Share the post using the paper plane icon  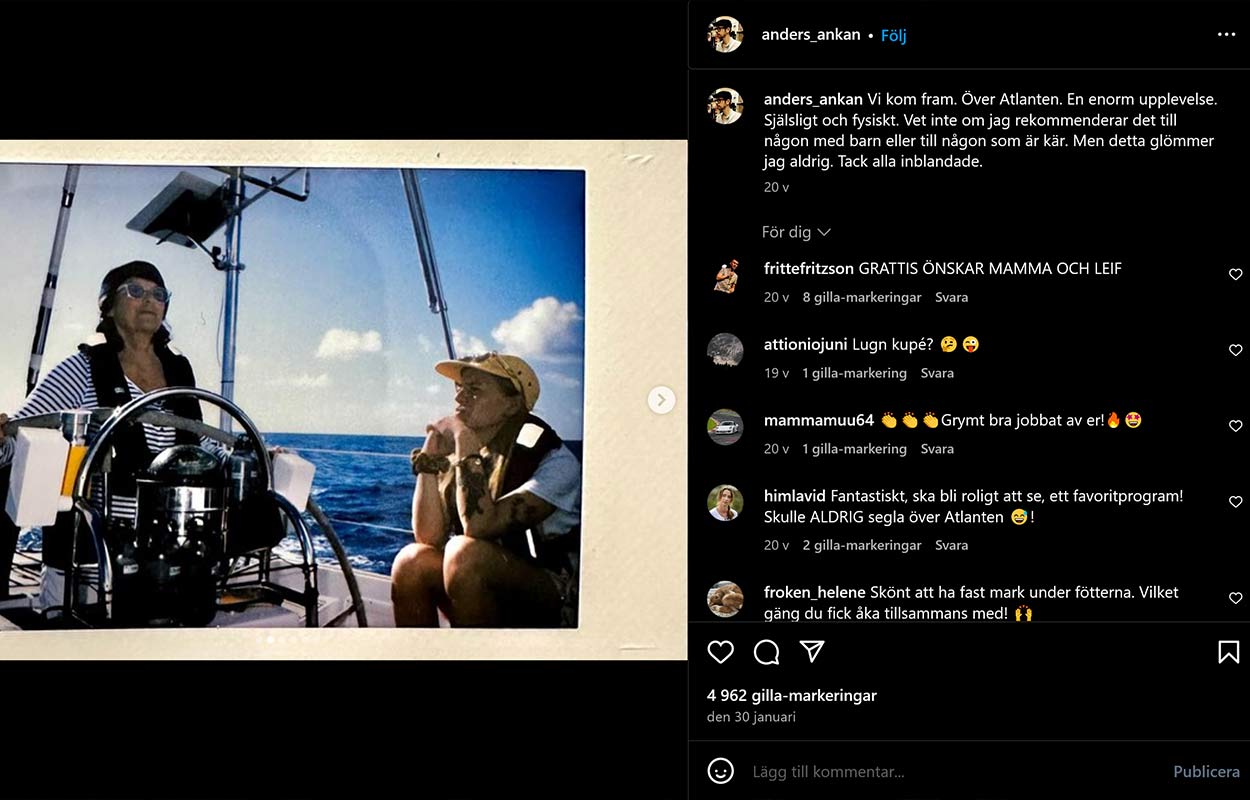(x=812, y=652)
